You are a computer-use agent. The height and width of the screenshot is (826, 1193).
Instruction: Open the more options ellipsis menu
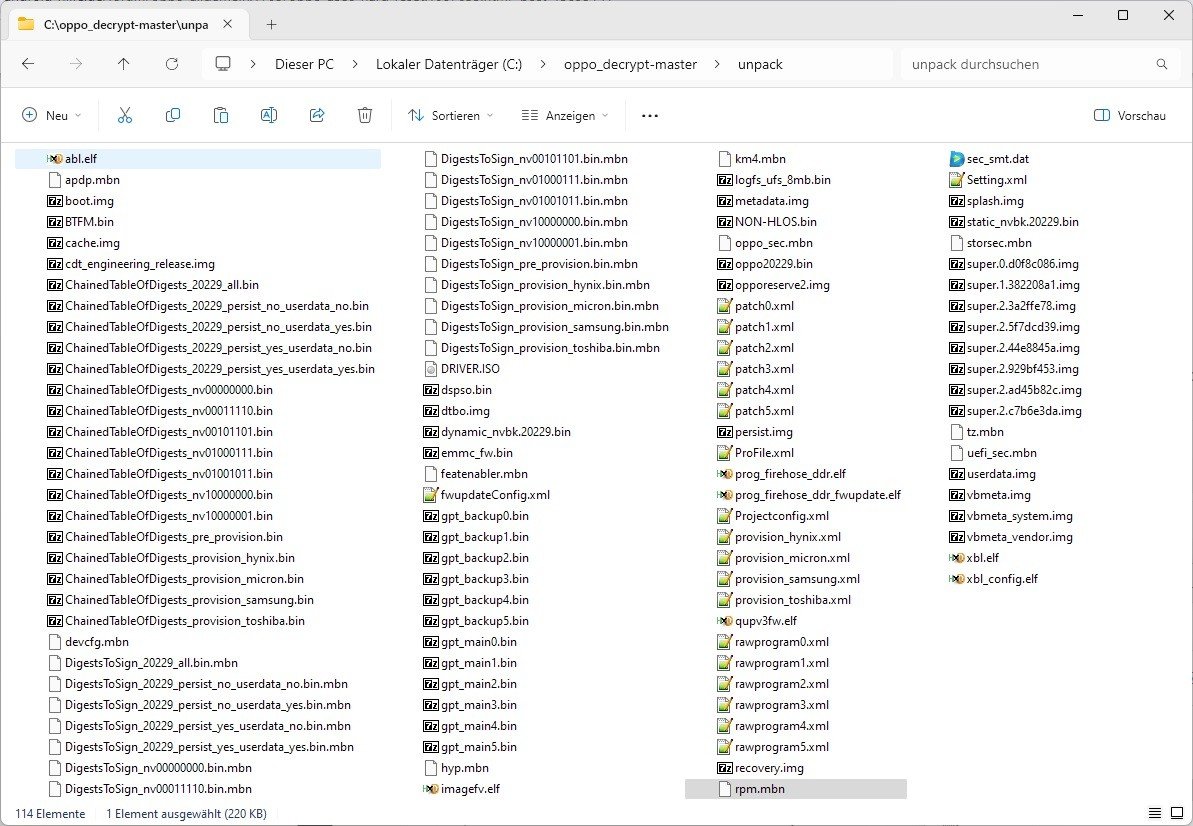click(x=650, y=116)
